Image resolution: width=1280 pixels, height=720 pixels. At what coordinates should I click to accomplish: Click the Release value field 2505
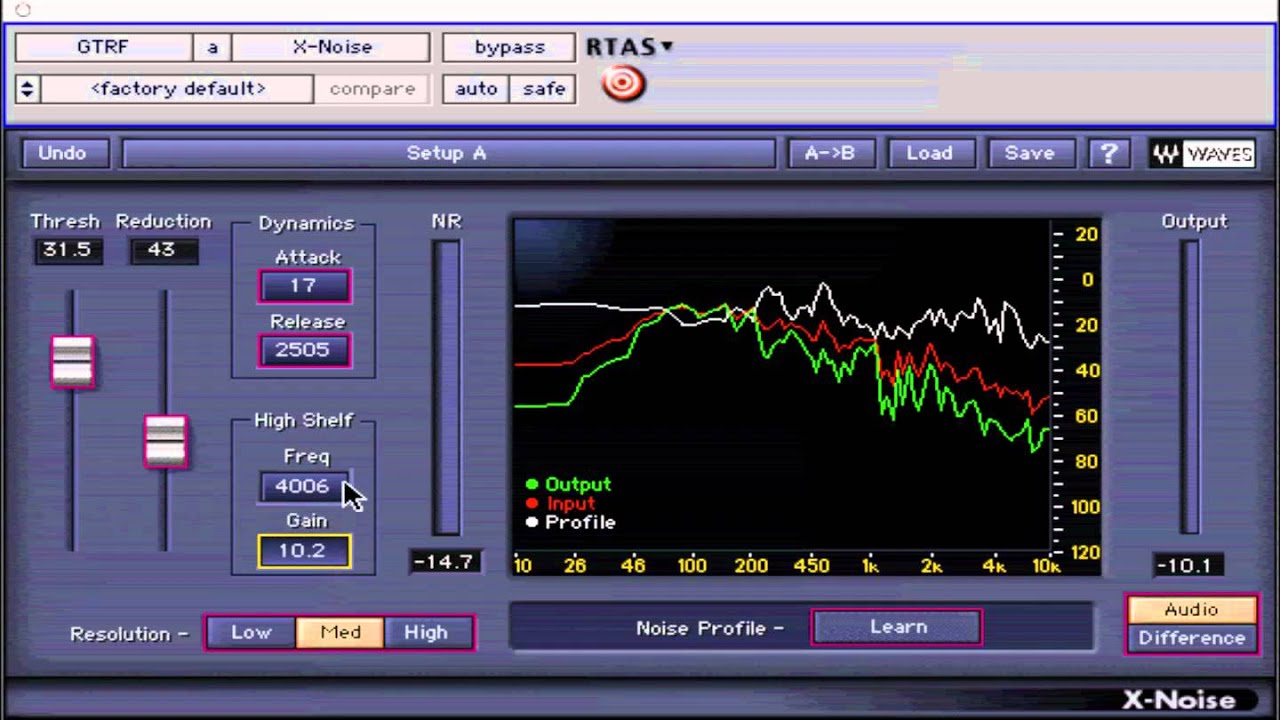304,350
